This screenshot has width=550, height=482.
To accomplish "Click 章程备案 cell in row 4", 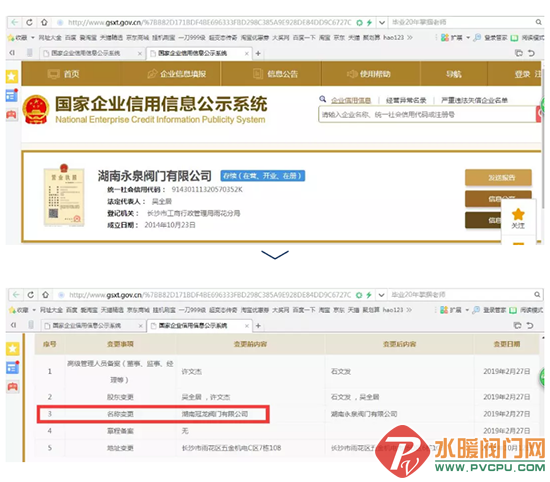I will tap(120, 431).
